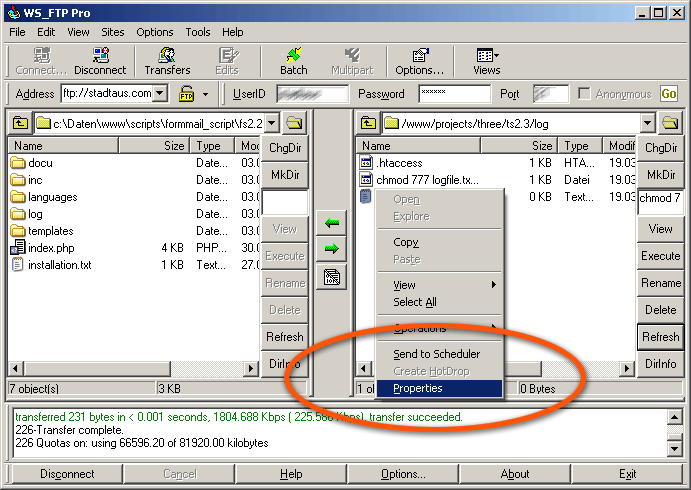Image resolution: width=691 pixels, height=490 pixels.
Task: Click the bottom Help button
Action: pyautogui.click(x=291, y=474)
